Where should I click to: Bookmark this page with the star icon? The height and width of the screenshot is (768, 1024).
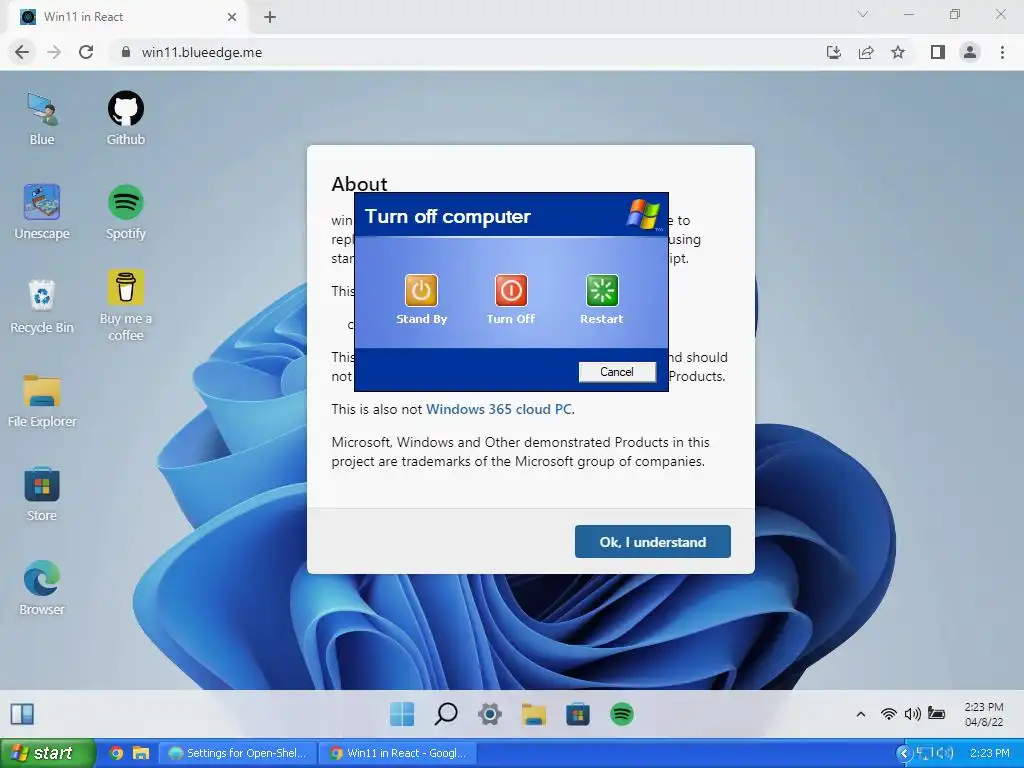(x=898, y=52)
